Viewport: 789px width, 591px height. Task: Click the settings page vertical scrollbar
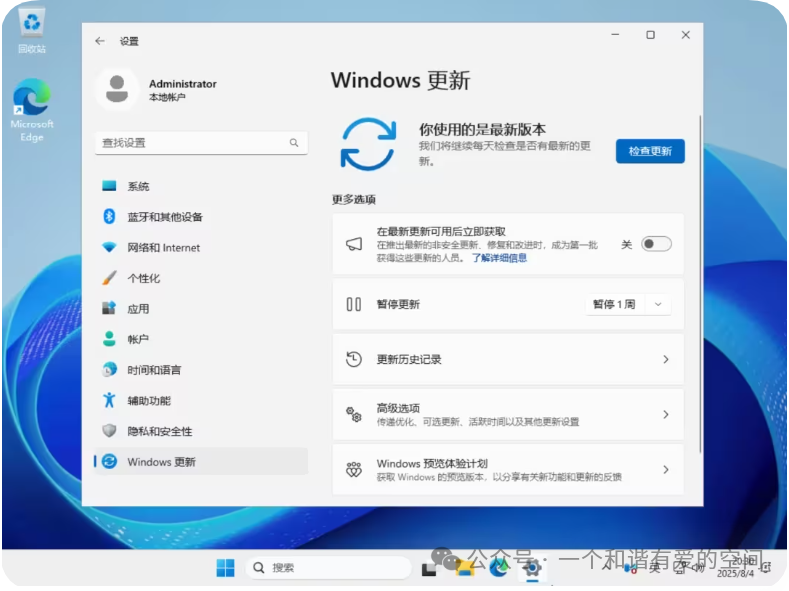coord(700,280)
